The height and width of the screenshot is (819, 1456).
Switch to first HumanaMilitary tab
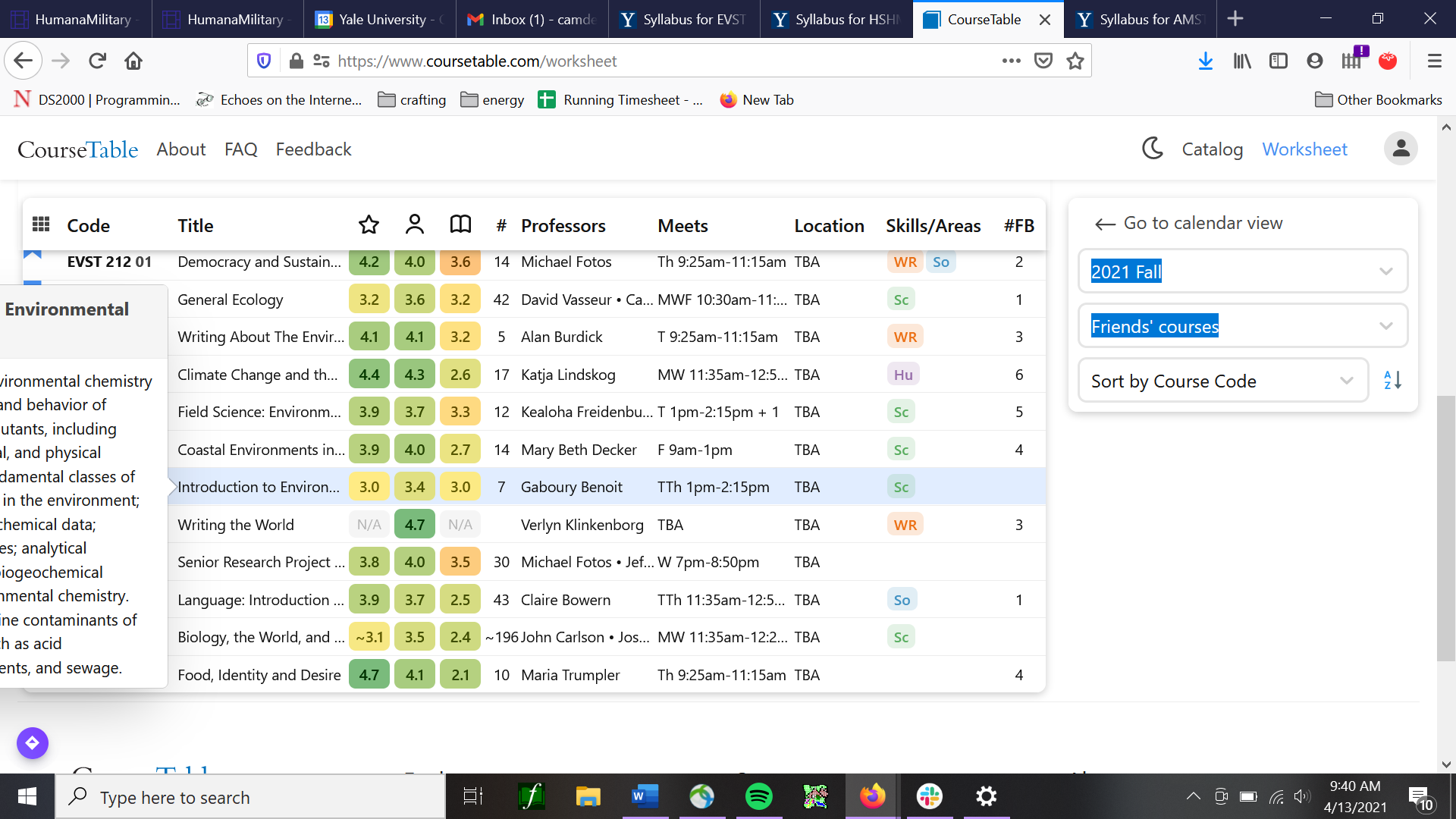coord(76,19)
